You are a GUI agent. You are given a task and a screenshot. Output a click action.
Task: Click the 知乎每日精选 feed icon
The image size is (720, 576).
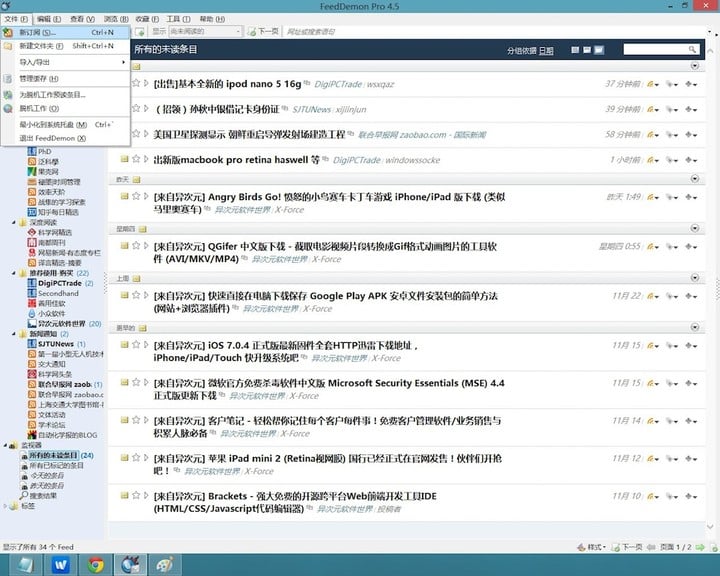[32, 212]
